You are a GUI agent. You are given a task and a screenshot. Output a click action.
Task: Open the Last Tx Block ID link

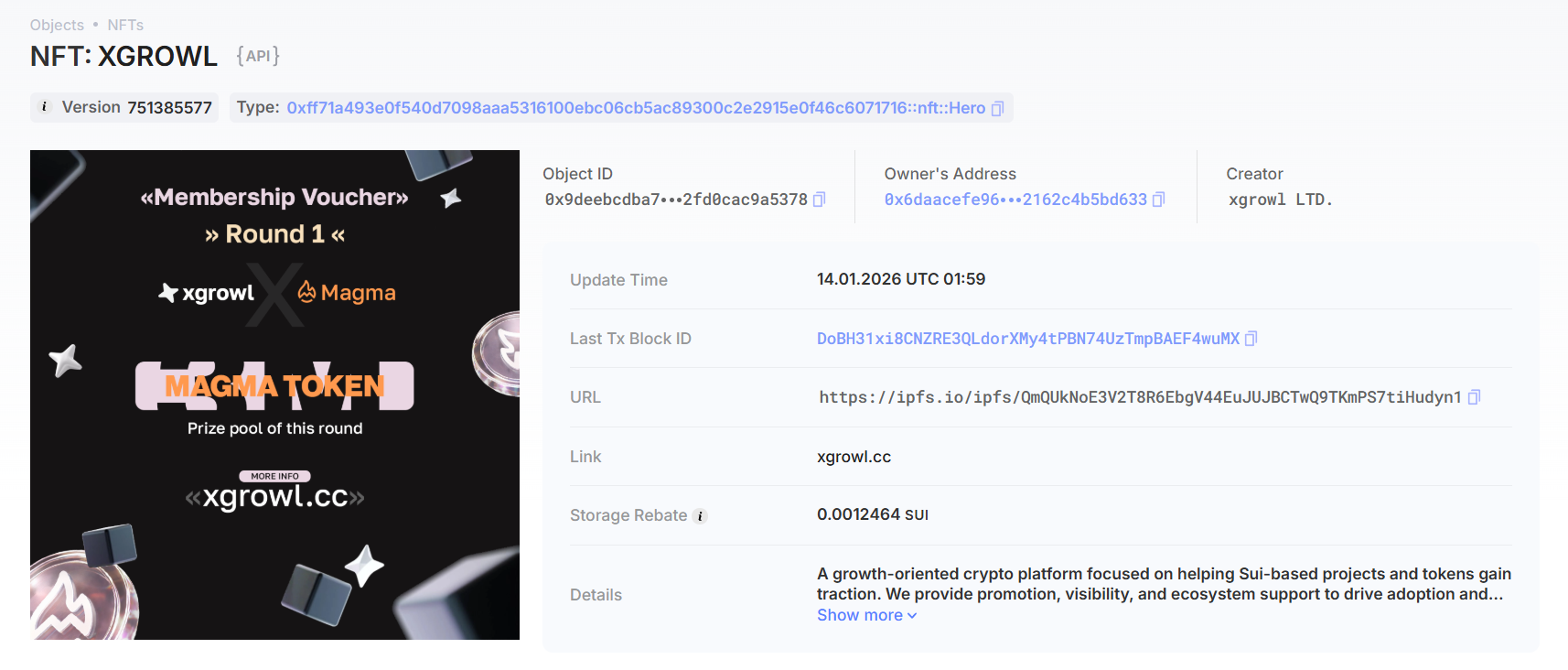coord(1027,339)
